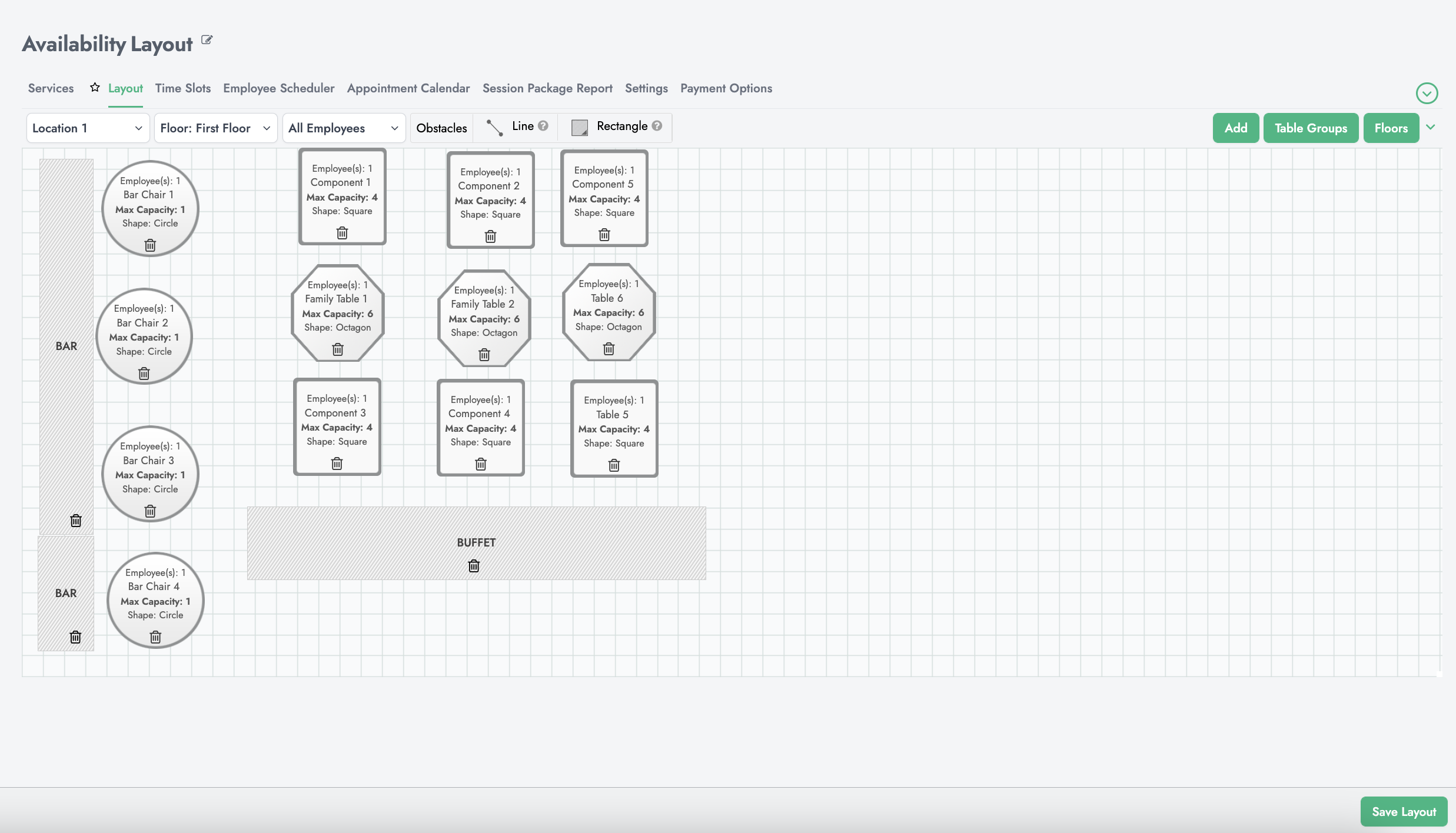Screen dimensions: 1456x833
Task: Toggle the Obstacles button on
Action: pyautogui.click(x=441, y=127)
